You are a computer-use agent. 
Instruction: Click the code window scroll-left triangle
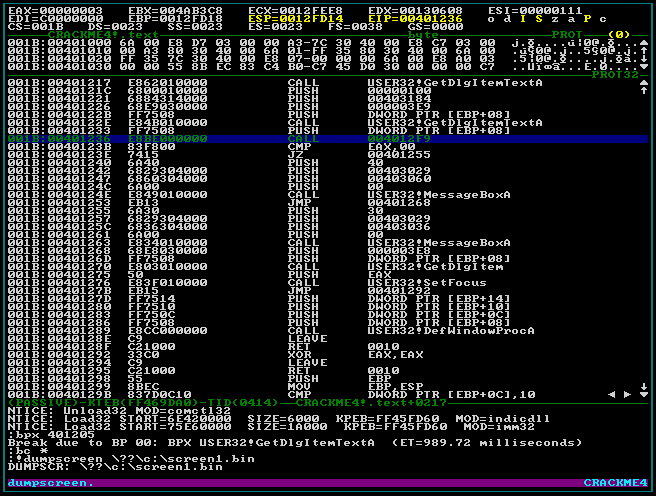pyautogui.click(x=612, y=394)
